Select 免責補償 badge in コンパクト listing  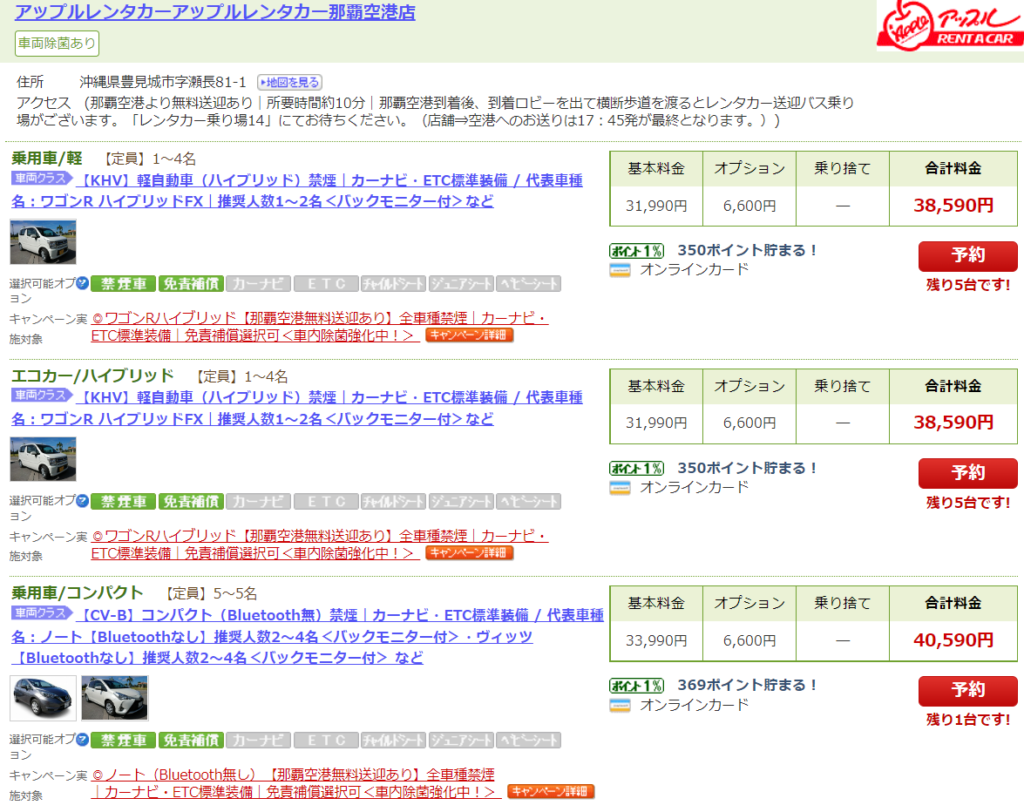[191, 740]
